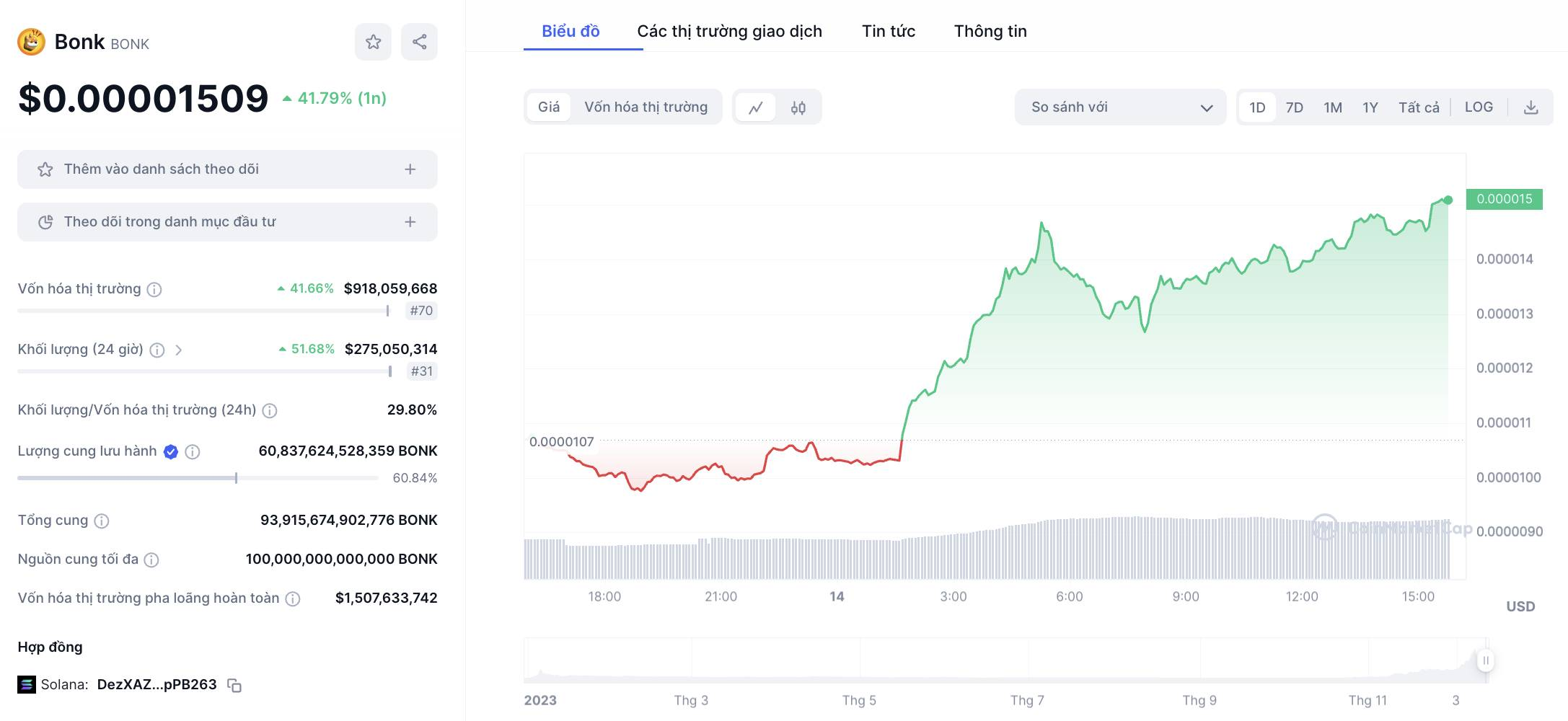The image size is (1568, 721).
Task: Click verified badge beside Lượng cung lưu hành
Action: pos(171,452)
